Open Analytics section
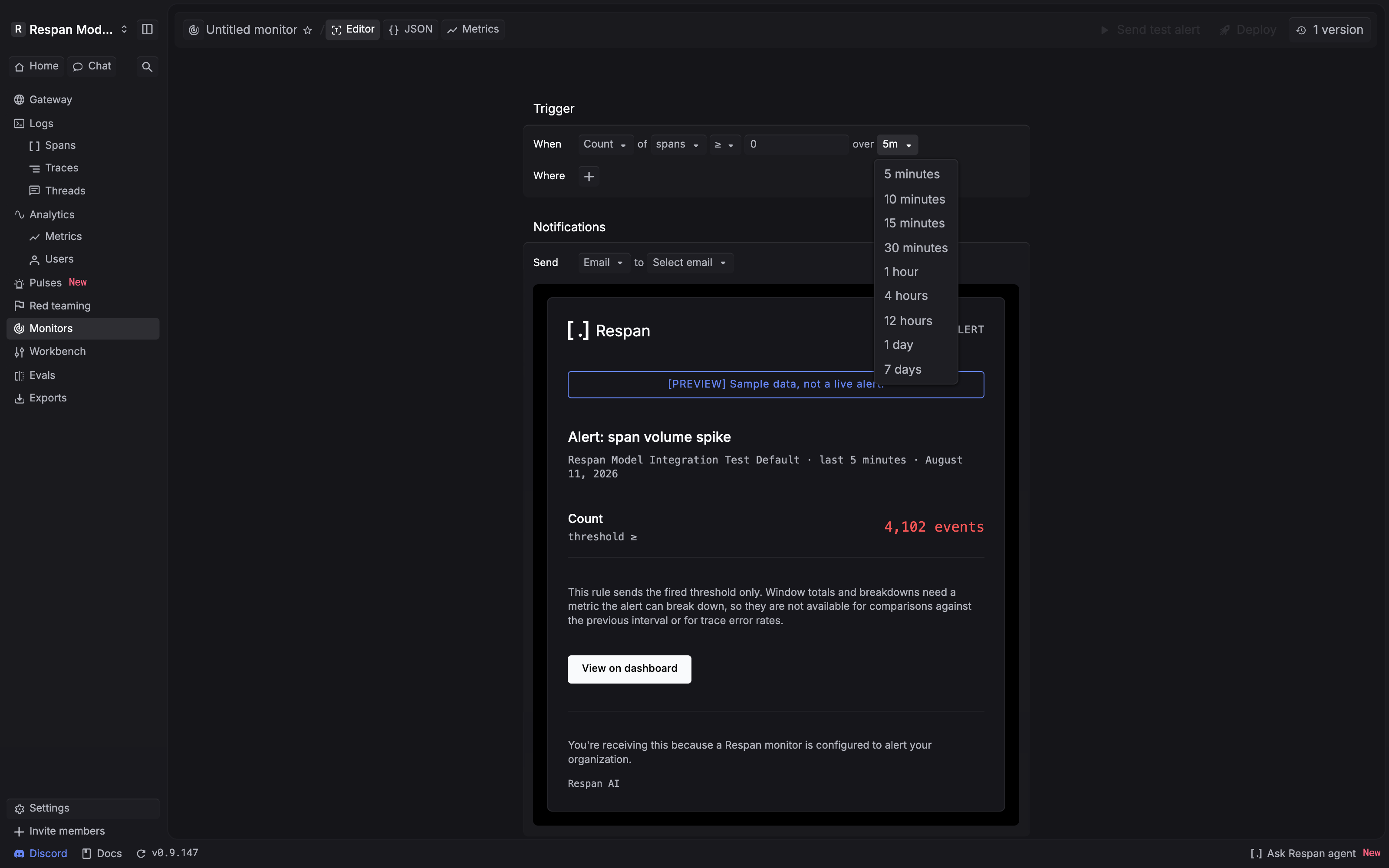The image size is (1389, 868). coord(82,215)
